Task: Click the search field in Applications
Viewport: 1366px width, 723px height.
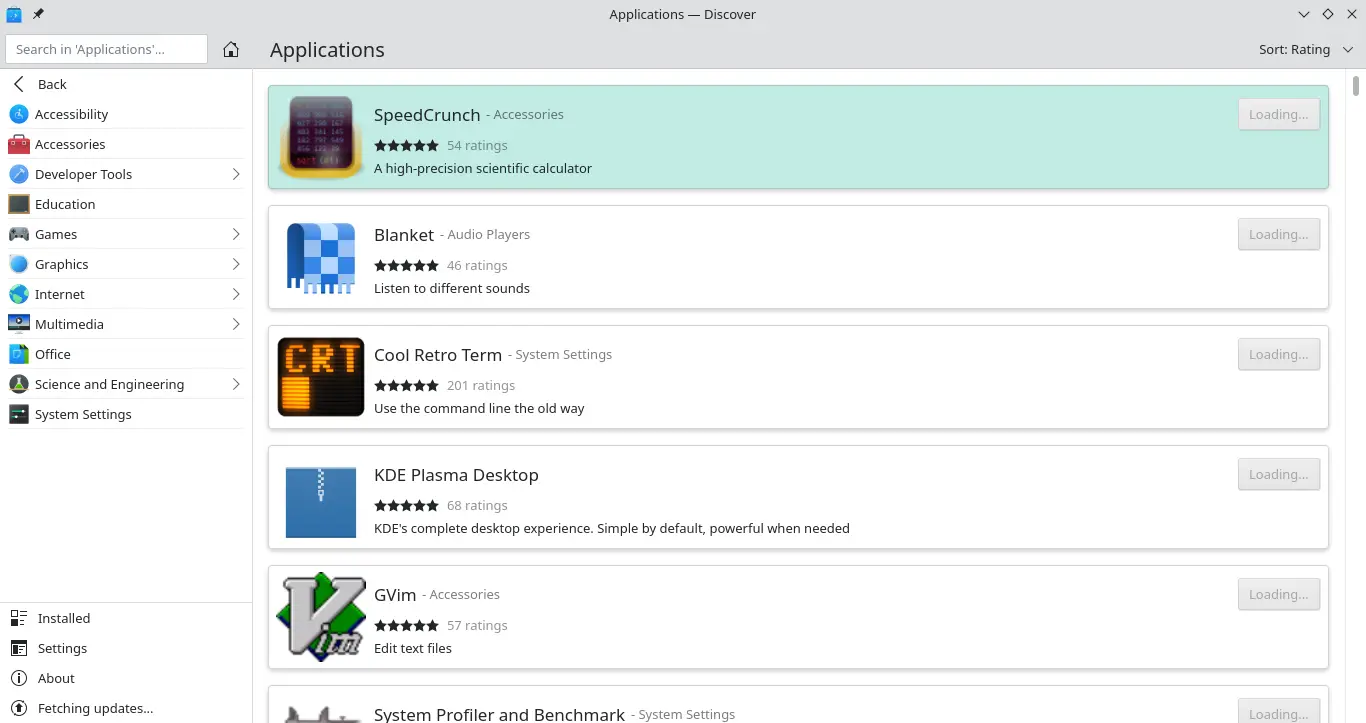Action: [106, 49]
